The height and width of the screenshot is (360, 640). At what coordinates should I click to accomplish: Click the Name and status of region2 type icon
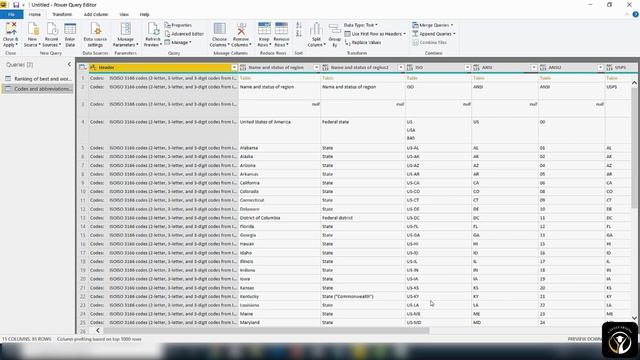325,67
